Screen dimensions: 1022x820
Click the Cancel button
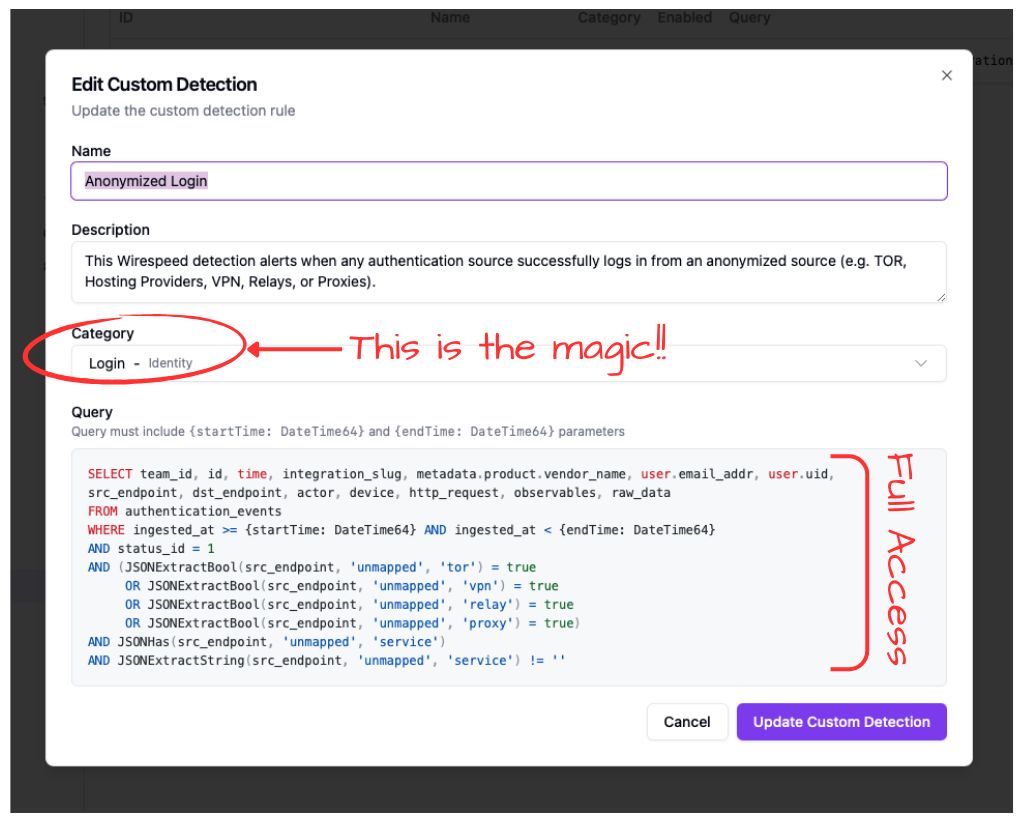click(x=687, y=721)
